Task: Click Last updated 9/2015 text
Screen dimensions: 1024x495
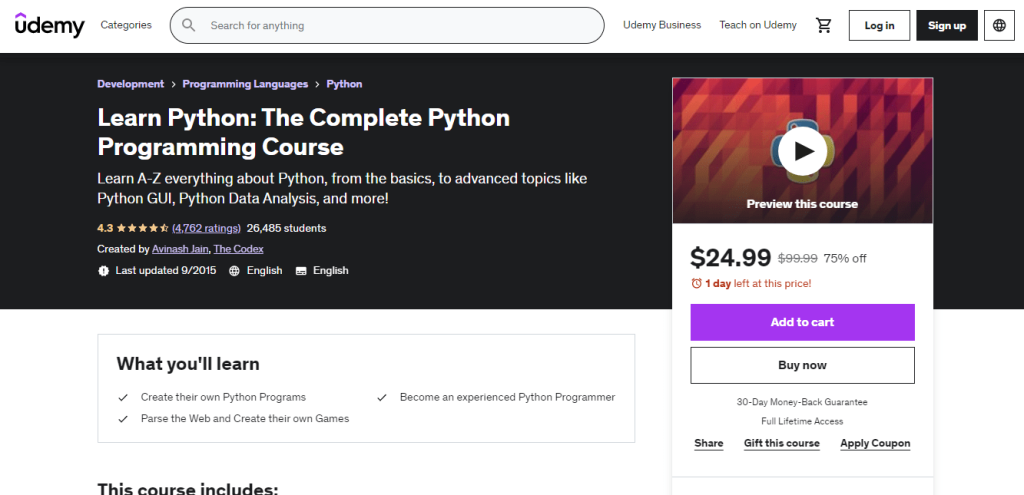Action: (166, 270)
